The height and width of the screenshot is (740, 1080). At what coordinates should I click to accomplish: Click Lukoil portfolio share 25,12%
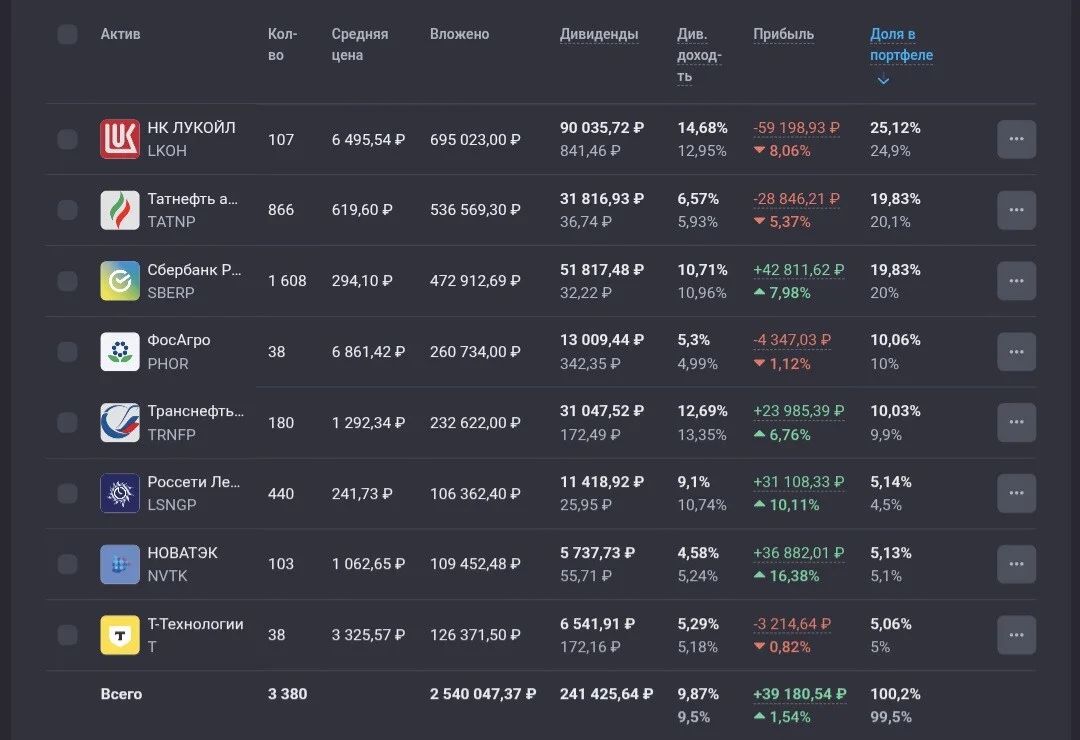(x=895, y=128)
